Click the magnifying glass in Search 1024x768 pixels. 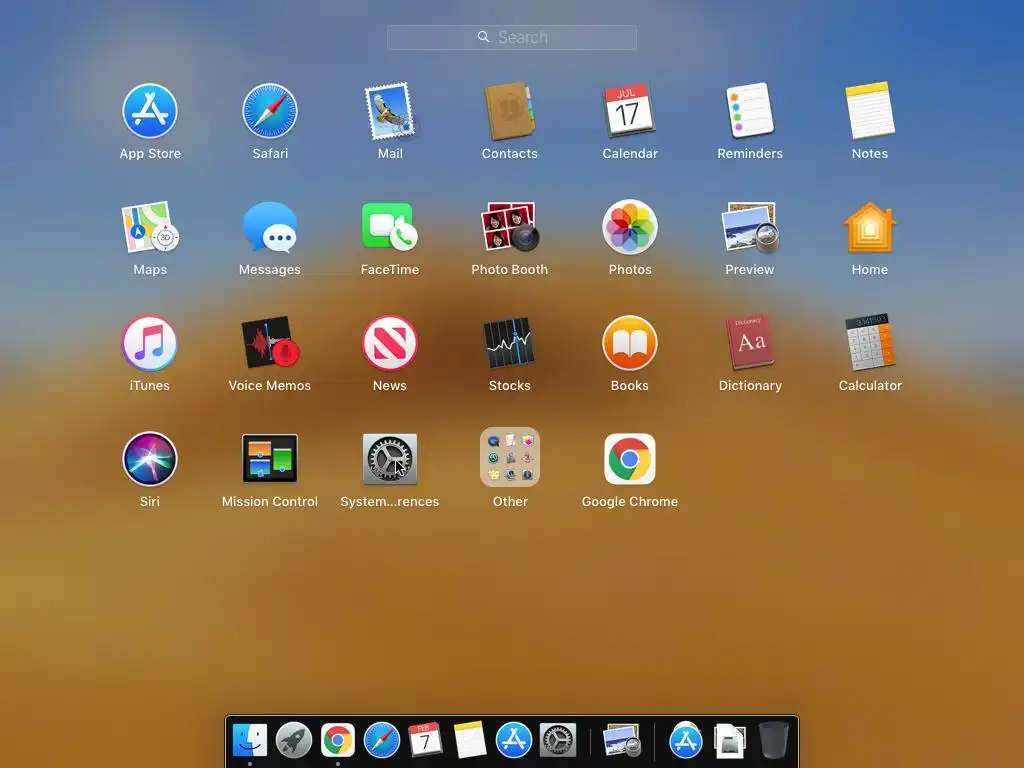[x=483, y=37]
